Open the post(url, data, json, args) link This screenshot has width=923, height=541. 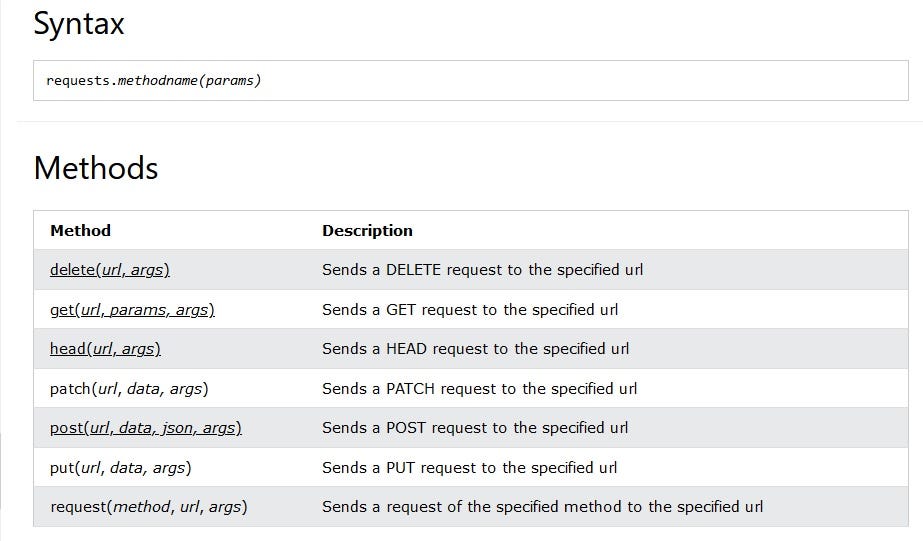[x=146, y=427]
